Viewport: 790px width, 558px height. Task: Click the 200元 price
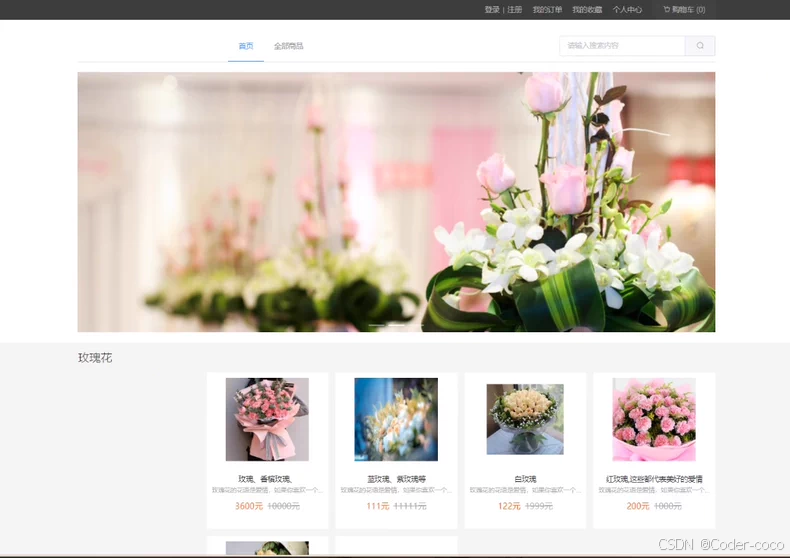click(638, 506)
